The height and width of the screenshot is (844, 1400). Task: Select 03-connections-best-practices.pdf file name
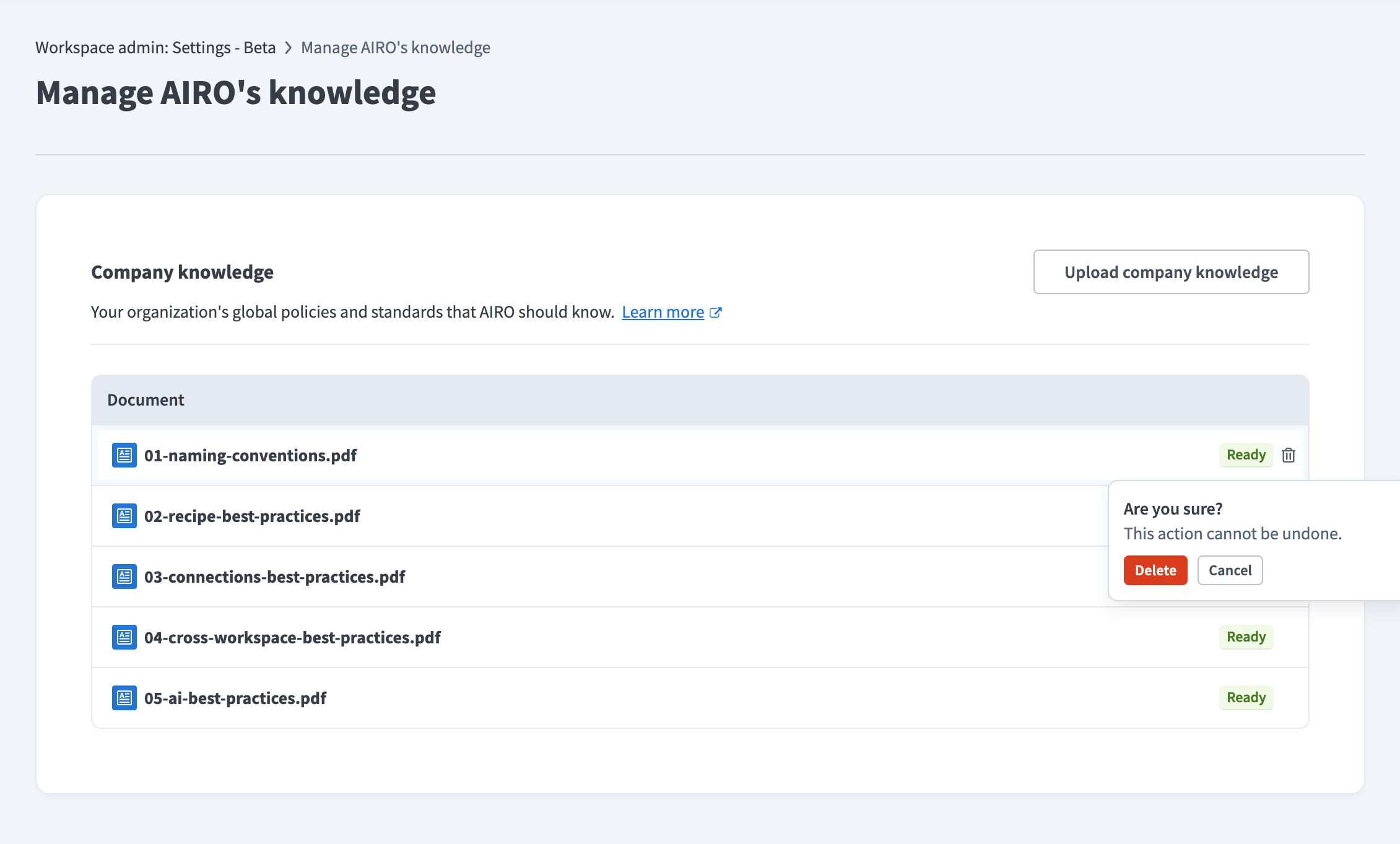(274, 576)
